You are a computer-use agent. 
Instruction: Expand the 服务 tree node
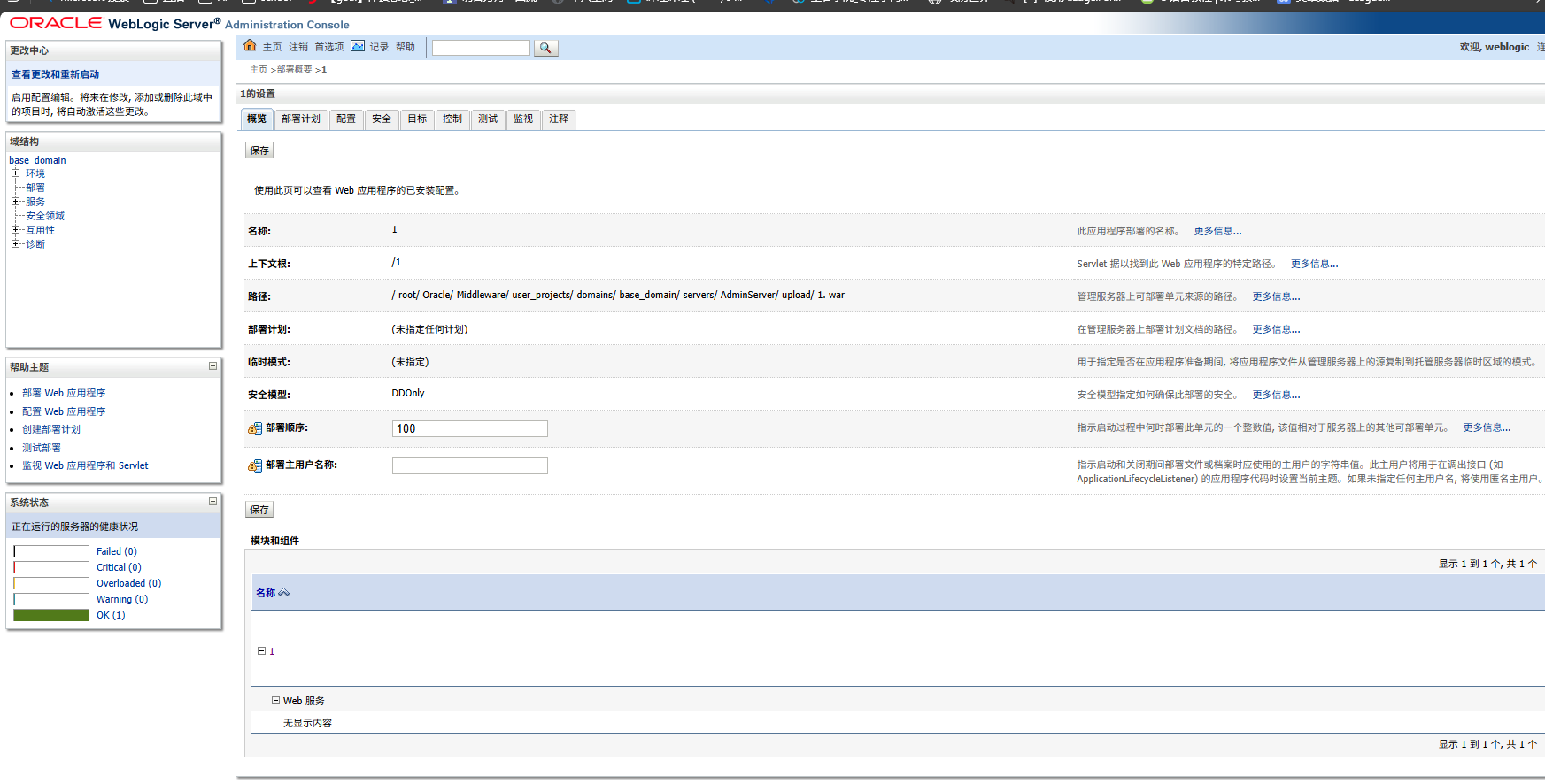click(x=16, y=202)
